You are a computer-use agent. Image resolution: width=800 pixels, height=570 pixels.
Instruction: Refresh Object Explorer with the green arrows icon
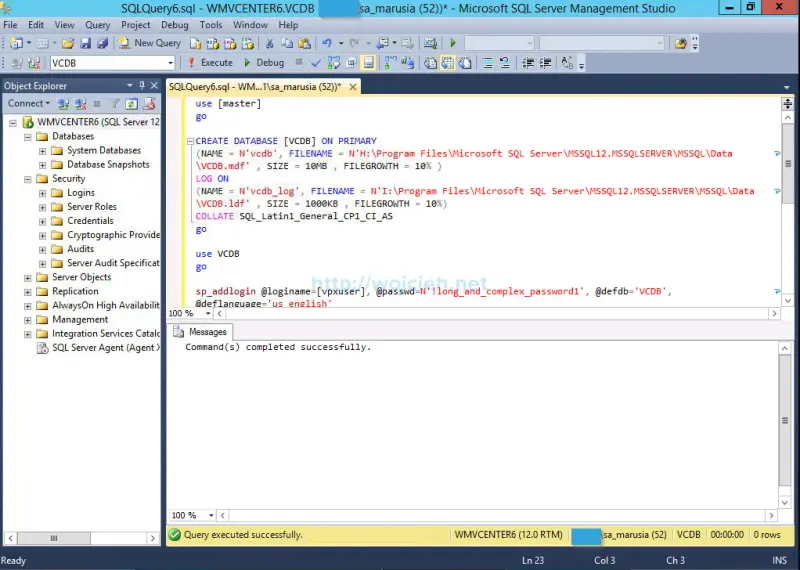click(x=131, y=104)
